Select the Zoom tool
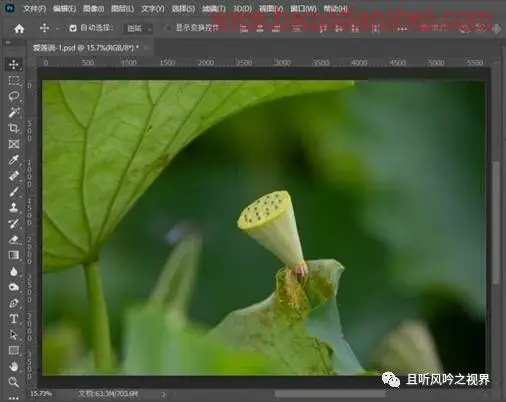 click(x=14, y=382)
